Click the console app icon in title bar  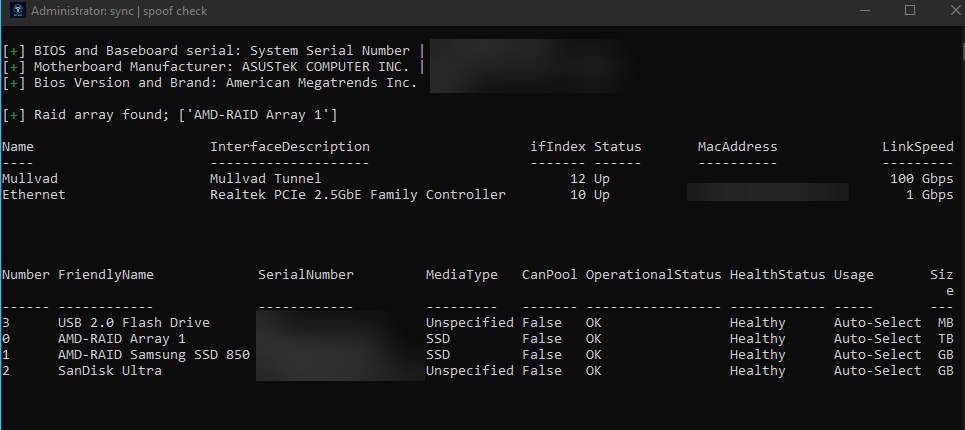click(17, 10)
